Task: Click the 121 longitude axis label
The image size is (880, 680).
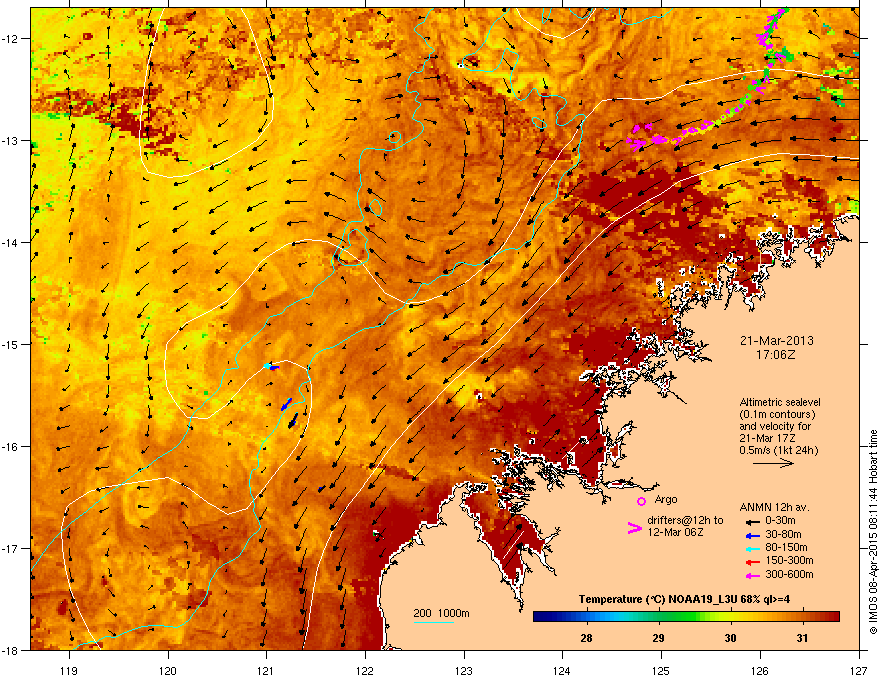Action: 266,670
